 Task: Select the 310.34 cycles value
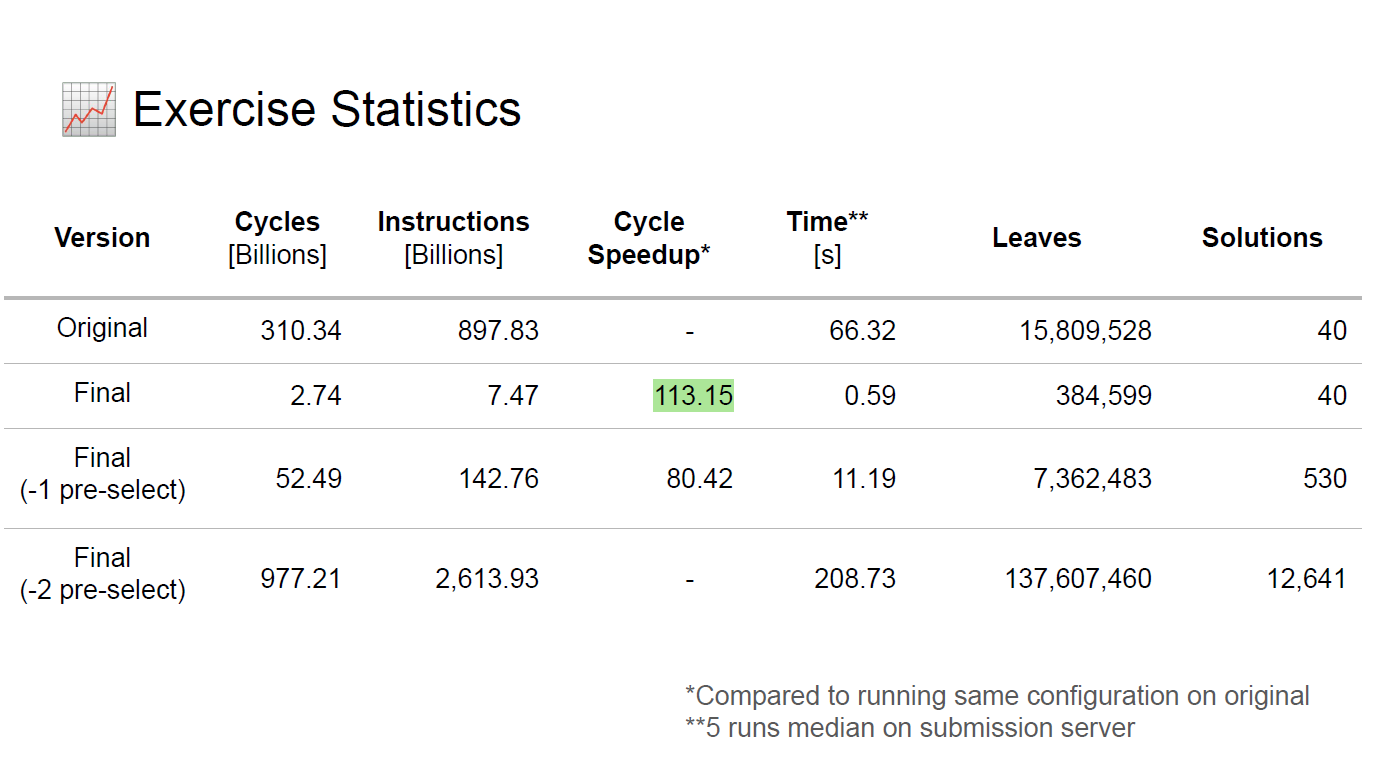click(301, 331)
